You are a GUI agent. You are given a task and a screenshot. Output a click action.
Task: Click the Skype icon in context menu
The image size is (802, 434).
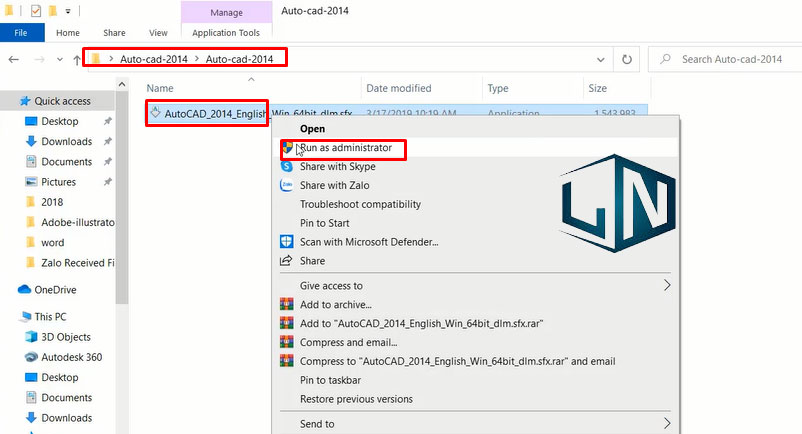point(287,167)
